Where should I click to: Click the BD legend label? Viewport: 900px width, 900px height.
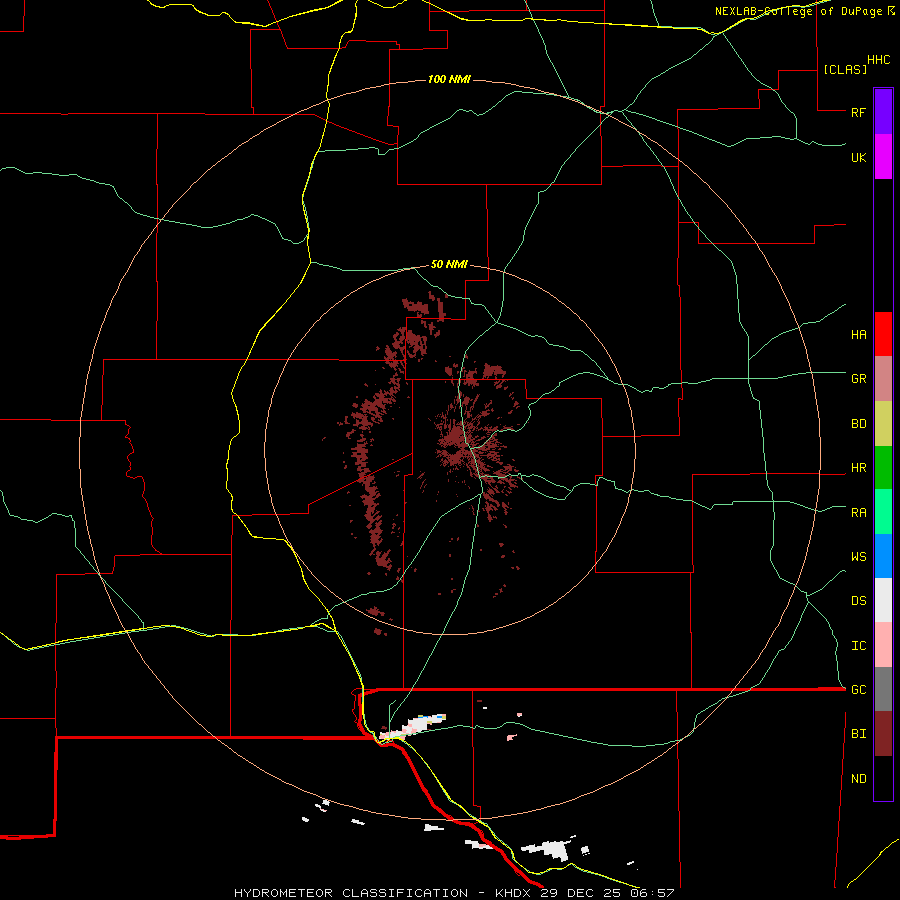858,424
